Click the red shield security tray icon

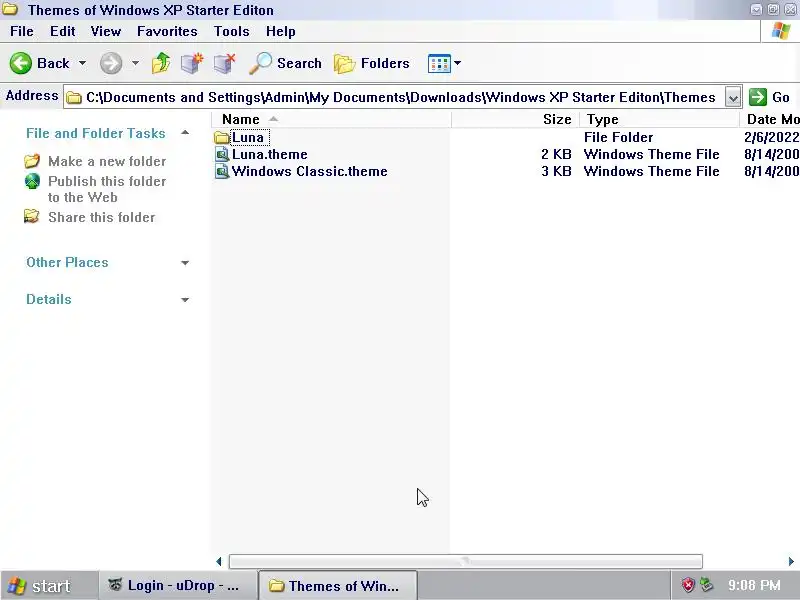coord(688,585)
